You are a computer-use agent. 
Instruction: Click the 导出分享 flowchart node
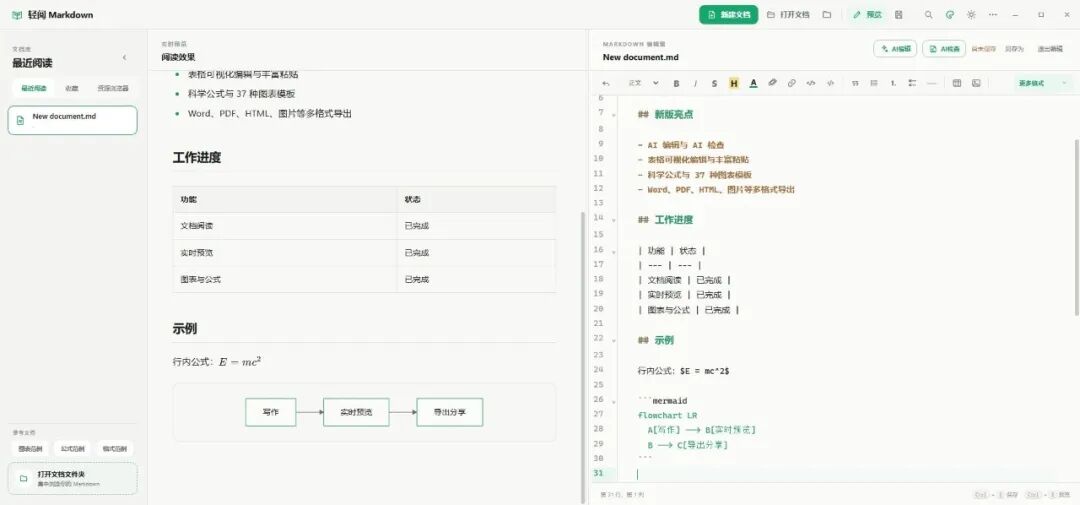click(x=450, y=412)
